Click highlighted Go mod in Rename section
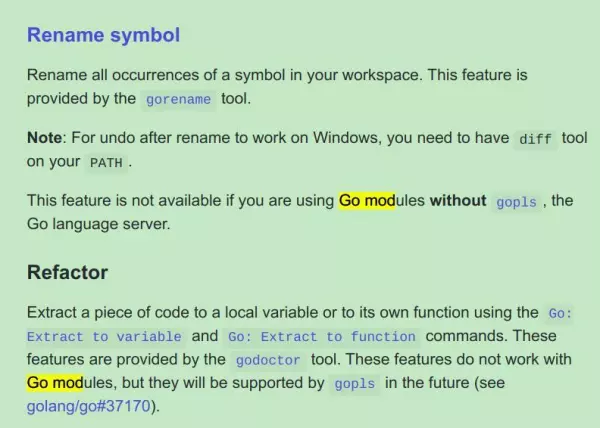This screenshot has width=600, height=428. [x=367, y=200]
